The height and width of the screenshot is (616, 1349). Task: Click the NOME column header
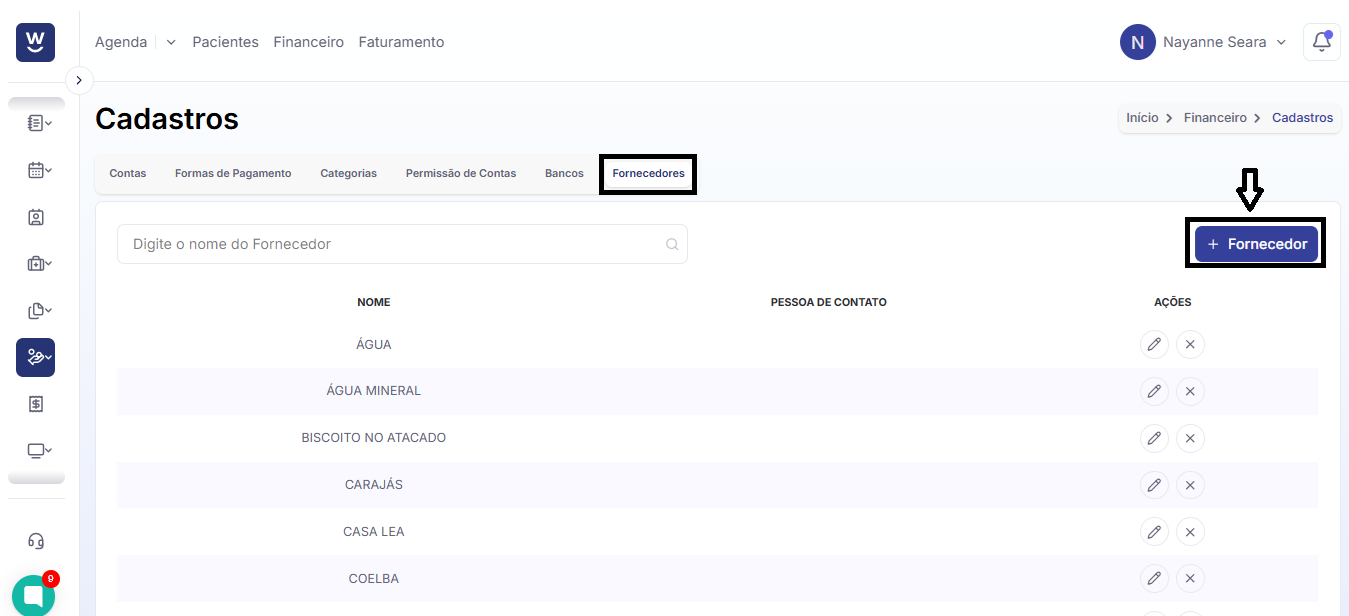point(374,302)
